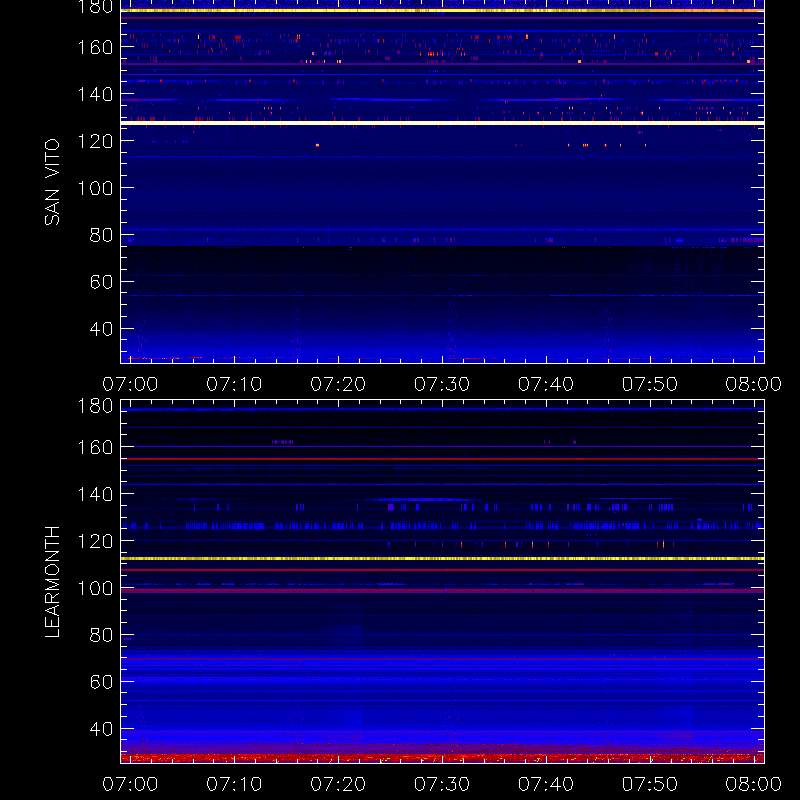Select the 120 label on San Vito axis
Viewport: 800px width, 800px height.
click(95, 141)
